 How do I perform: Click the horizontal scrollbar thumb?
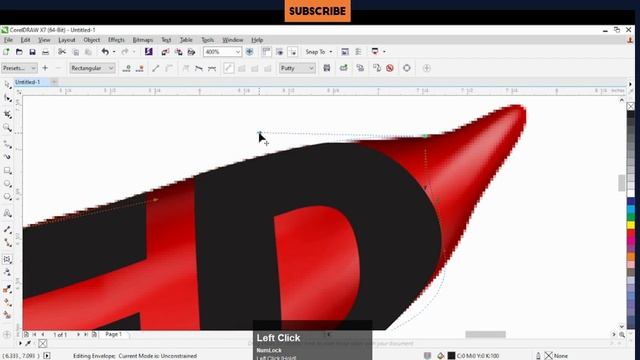point(485,335)
